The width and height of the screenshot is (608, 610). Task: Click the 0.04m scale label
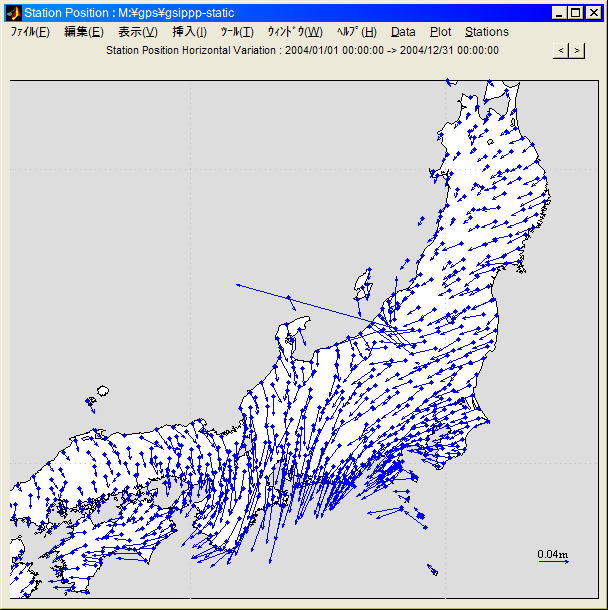coord(552,554)
